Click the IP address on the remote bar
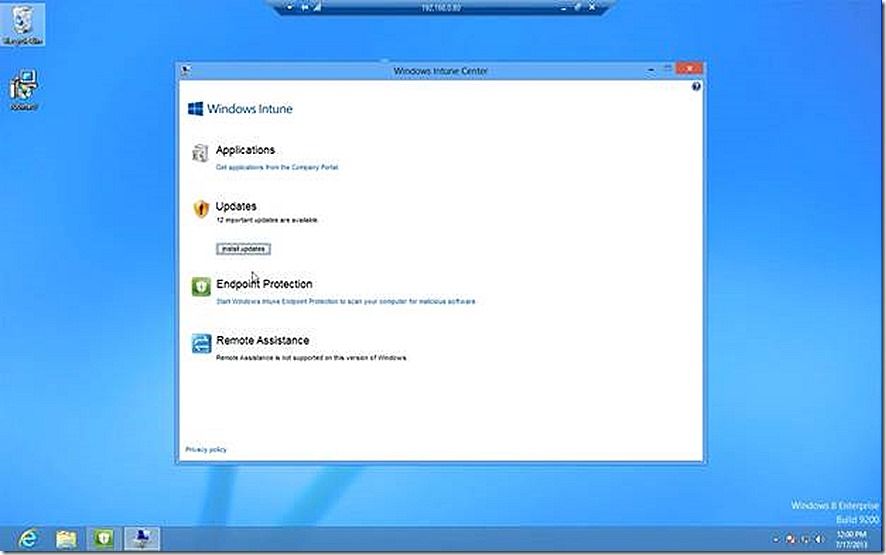Viewport: 886px width, 555px height. tap(441, 8)
